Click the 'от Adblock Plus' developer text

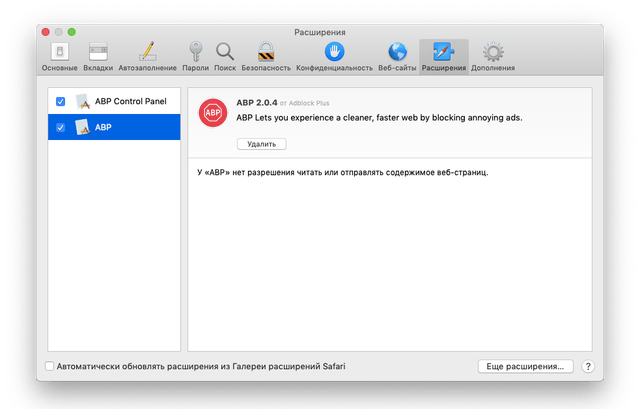[x=304, y=103]
